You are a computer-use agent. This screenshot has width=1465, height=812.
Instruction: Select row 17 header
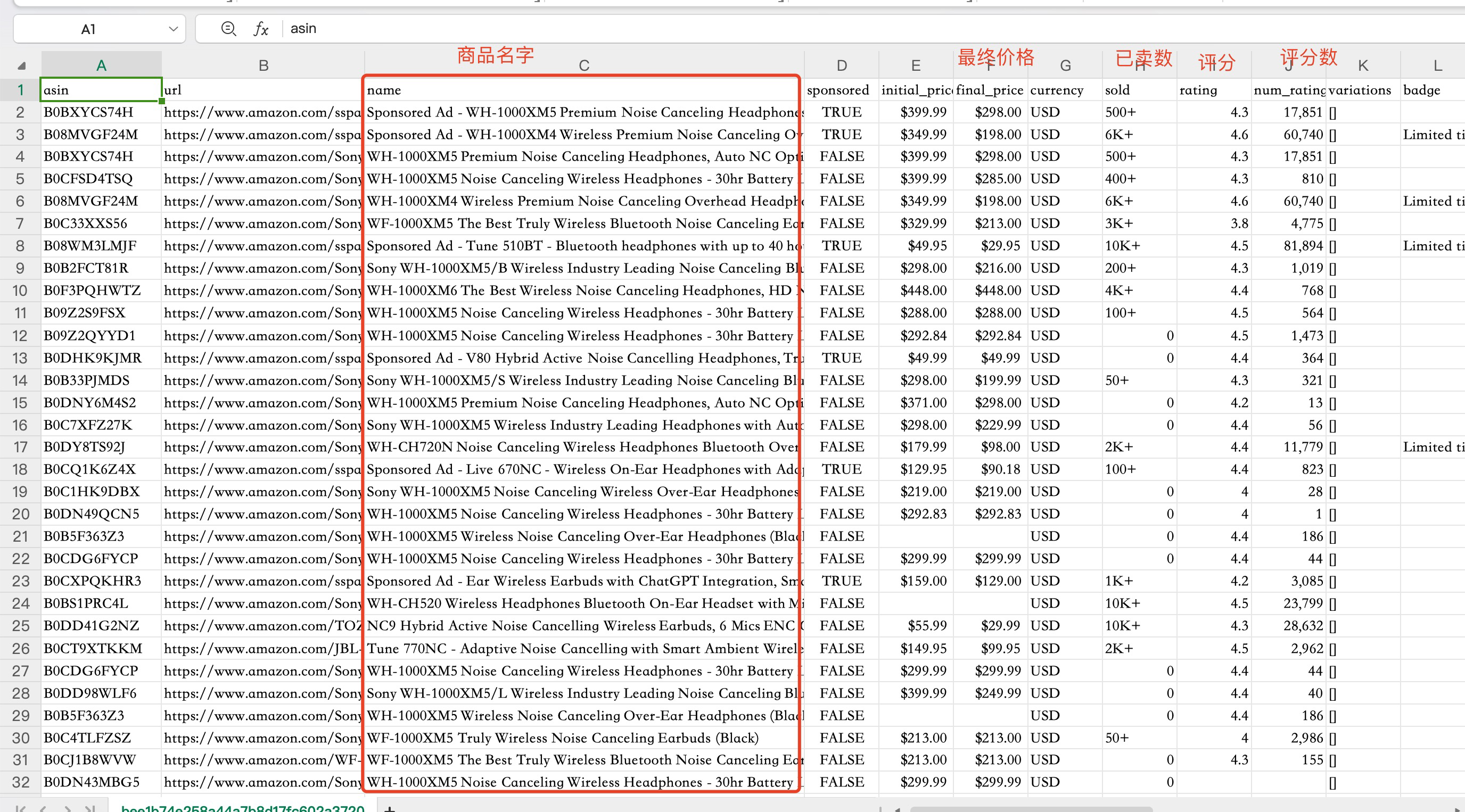pyautogui.click(x=20, y=447)
